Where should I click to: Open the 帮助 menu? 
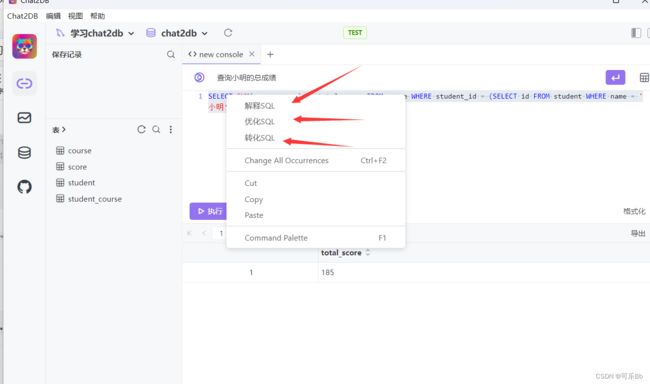[98, 16]
